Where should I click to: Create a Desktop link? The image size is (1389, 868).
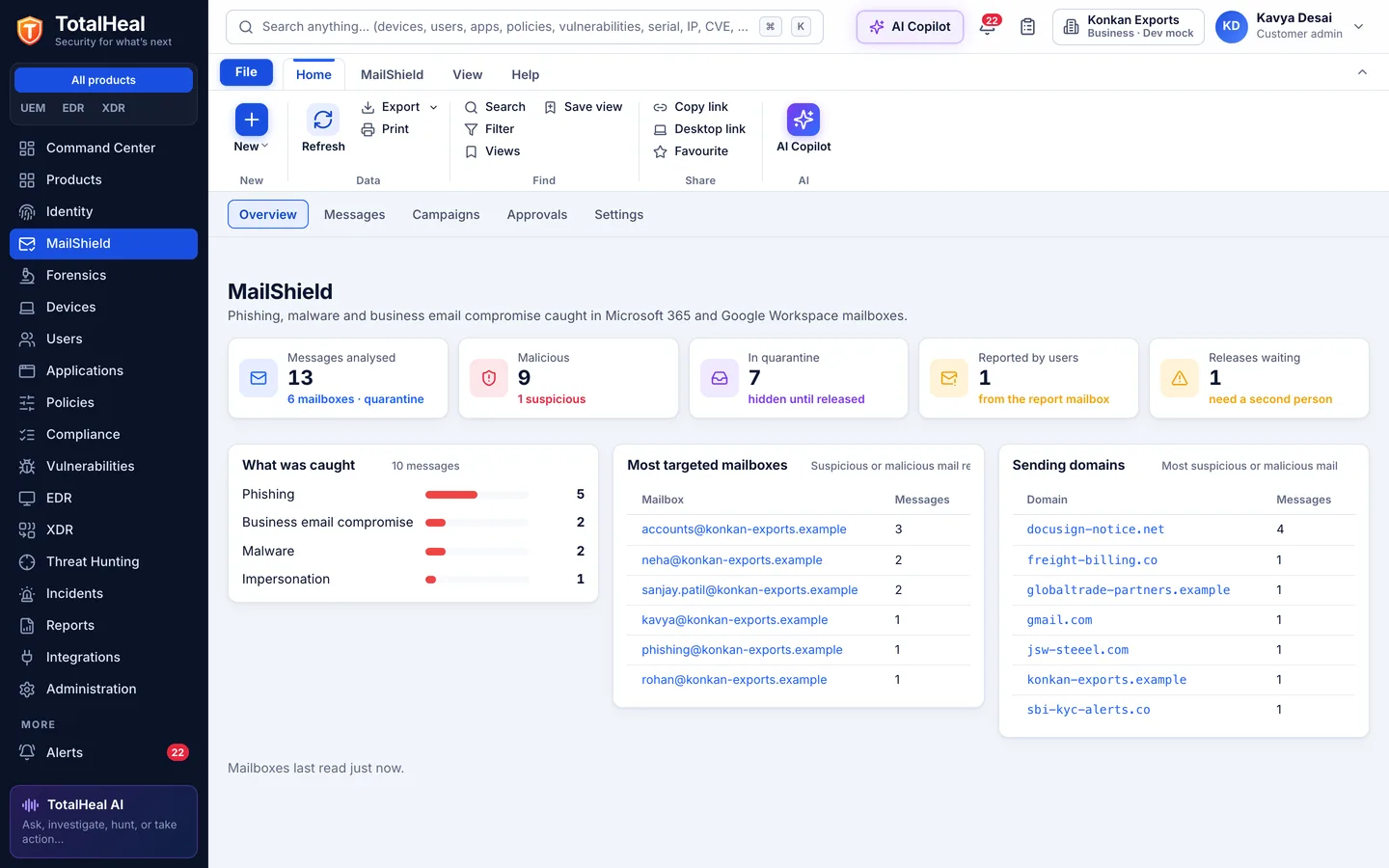point(699,129)
